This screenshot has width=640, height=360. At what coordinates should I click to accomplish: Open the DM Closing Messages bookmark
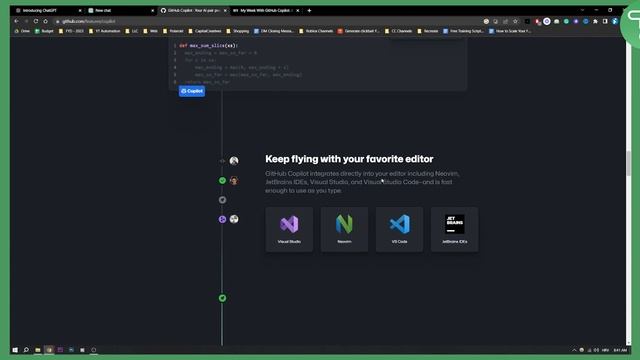point(274,31)
